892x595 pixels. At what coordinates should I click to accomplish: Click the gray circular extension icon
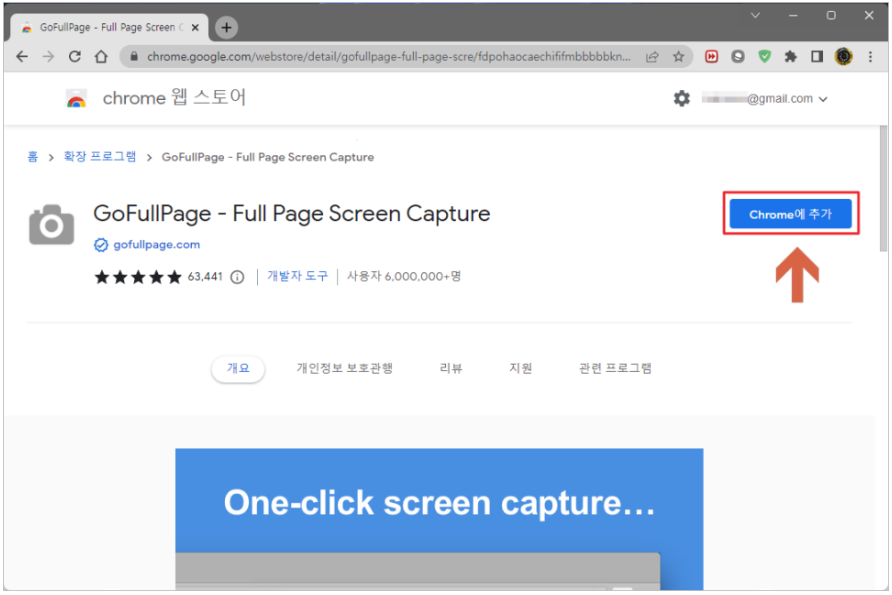coord(738,56)
